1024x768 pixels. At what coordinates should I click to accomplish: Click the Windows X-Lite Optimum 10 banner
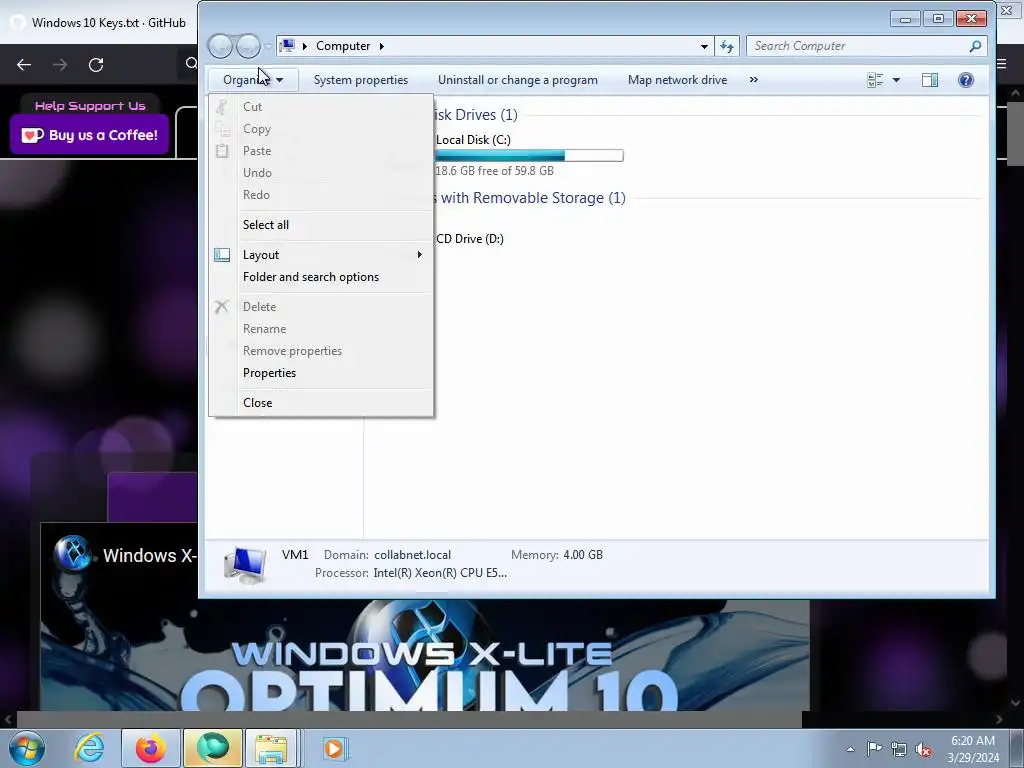(x=424, y=655)
